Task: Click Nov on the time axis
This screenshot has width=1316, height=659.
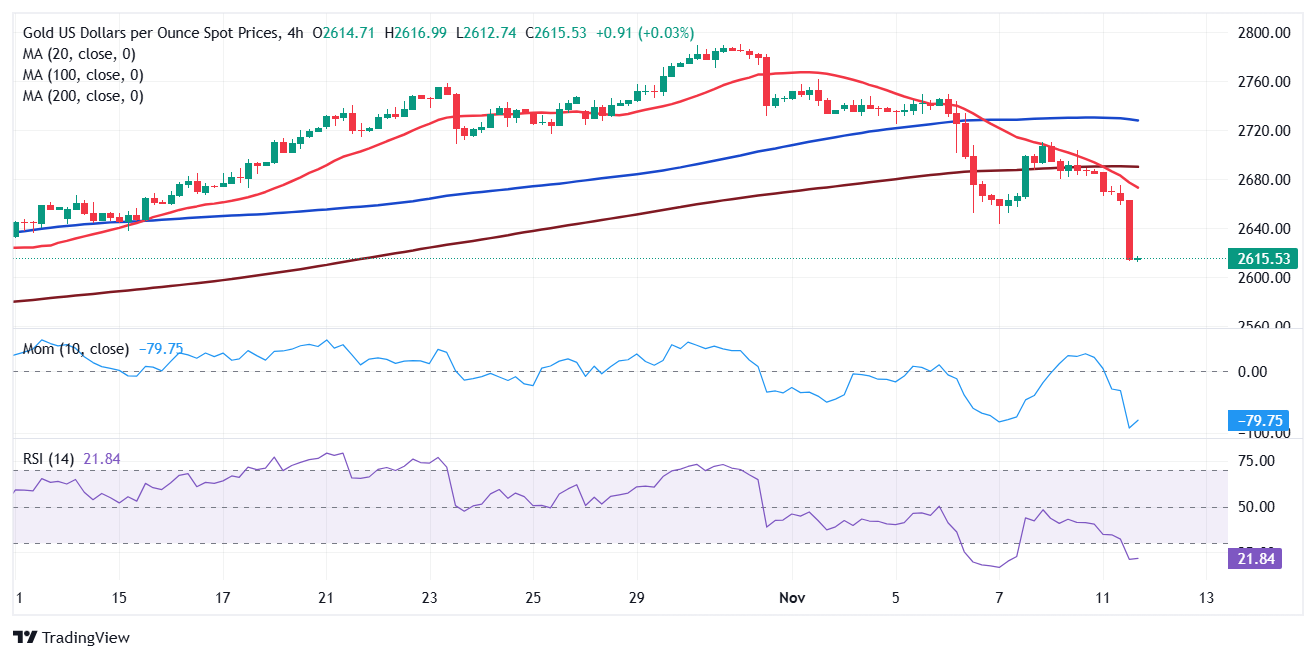Action: pos(791,597)
